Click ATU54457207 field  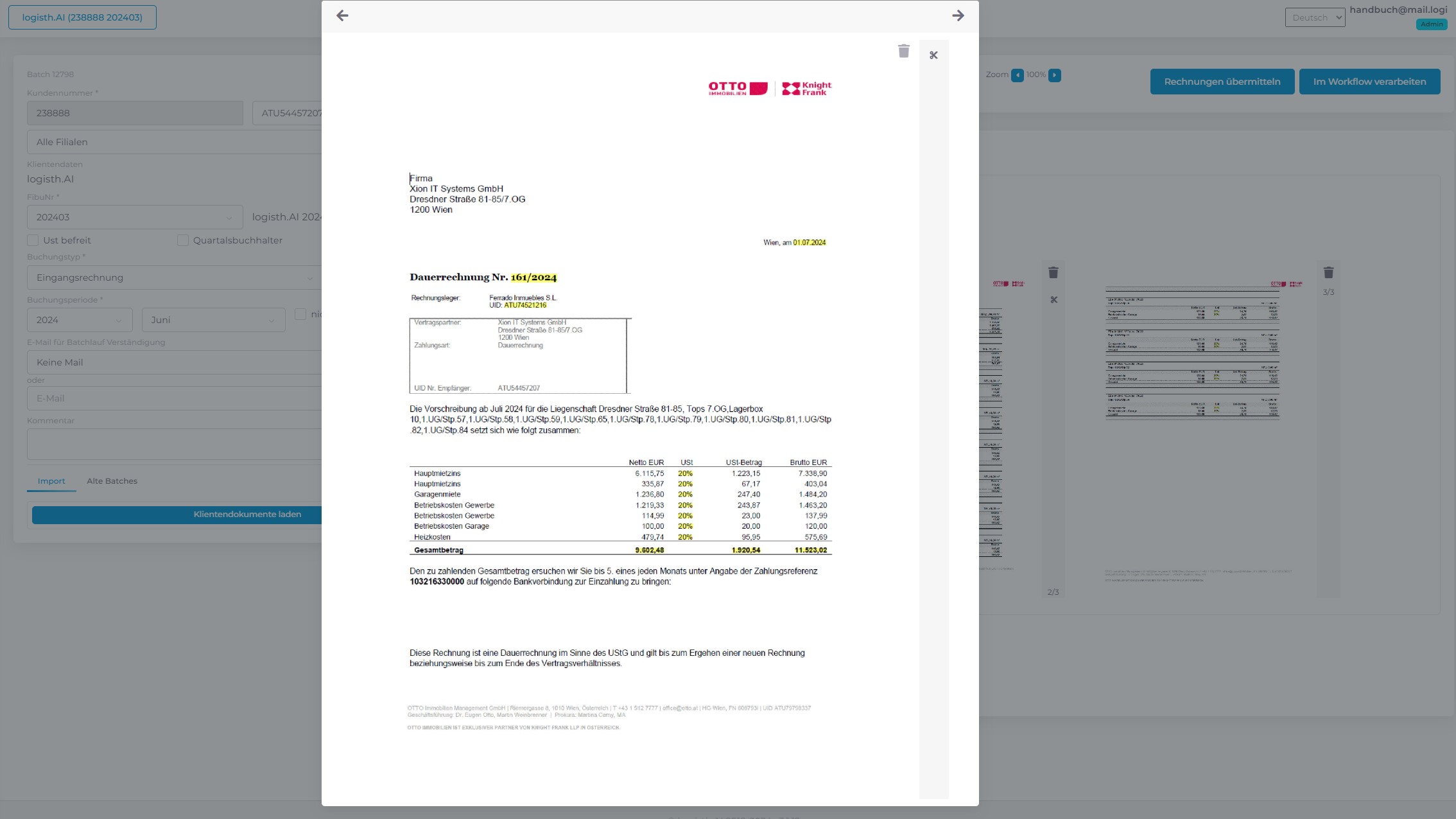pyautogui.click(x=287, y=113)
